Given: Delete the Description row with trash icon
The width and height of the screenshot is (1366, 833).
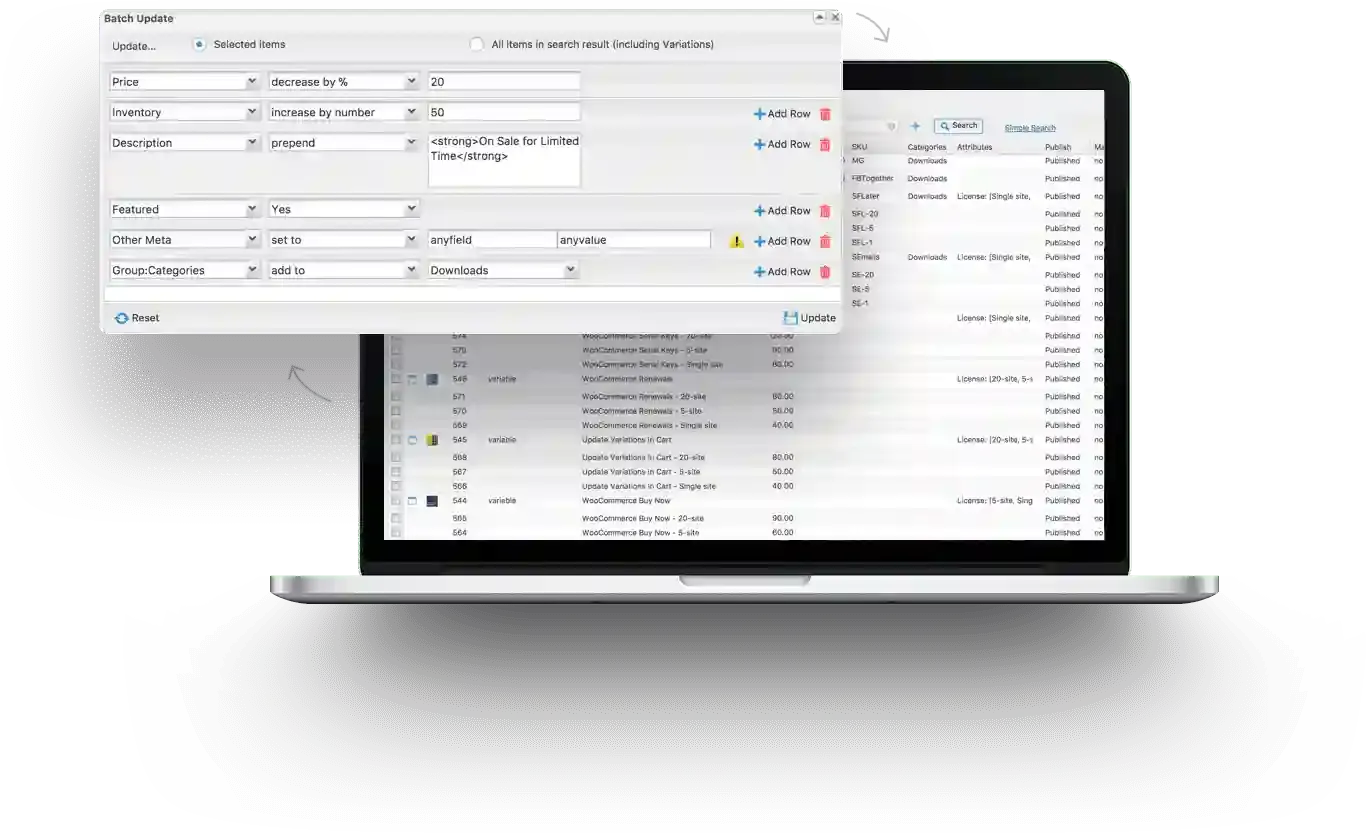Looking at the screenshot, I should (825, 144).
